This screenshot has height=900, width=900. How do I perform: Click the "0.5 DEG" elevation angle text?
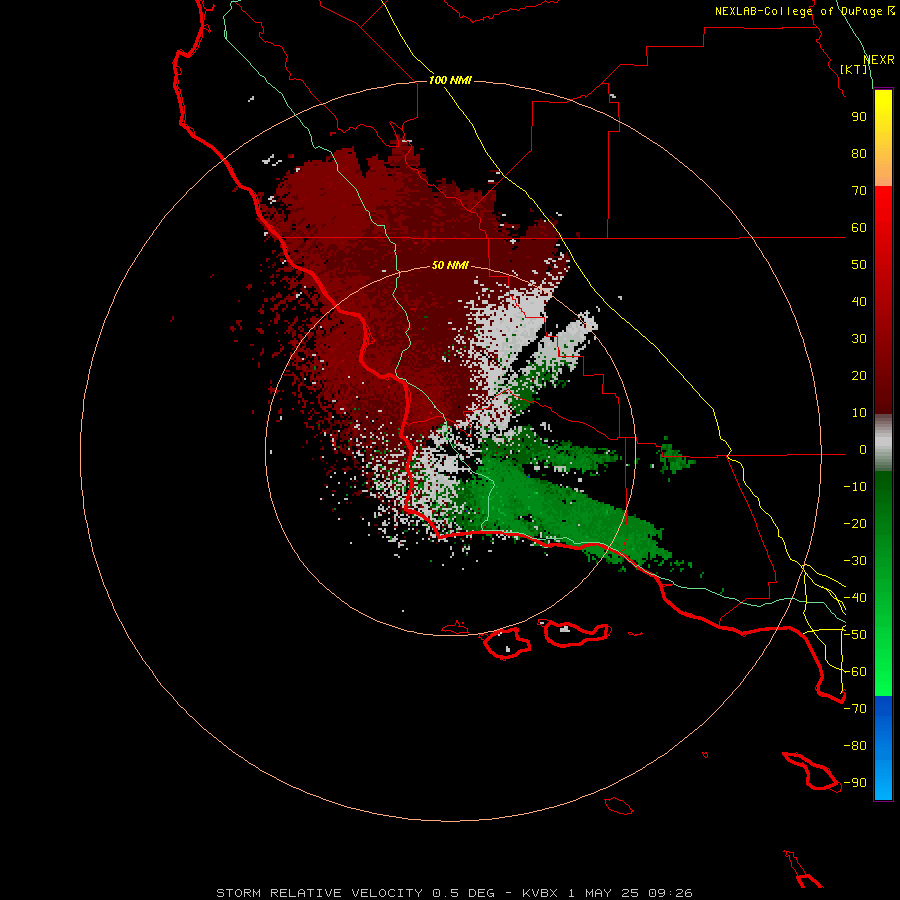point(463,893)
